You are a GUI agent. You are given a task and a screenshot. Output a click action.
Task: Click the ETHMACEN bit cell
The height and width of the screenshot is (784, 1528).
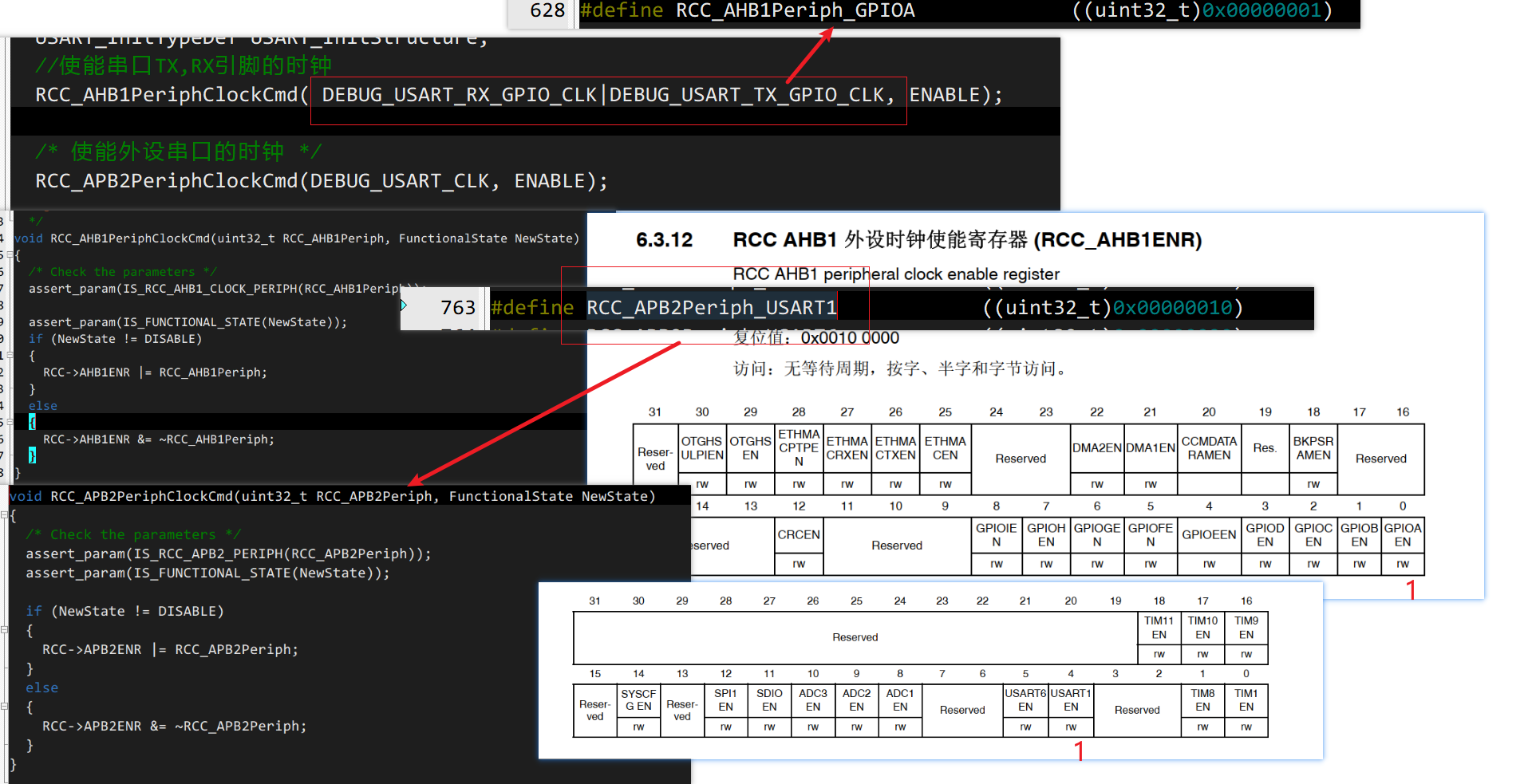click(945, 448)
